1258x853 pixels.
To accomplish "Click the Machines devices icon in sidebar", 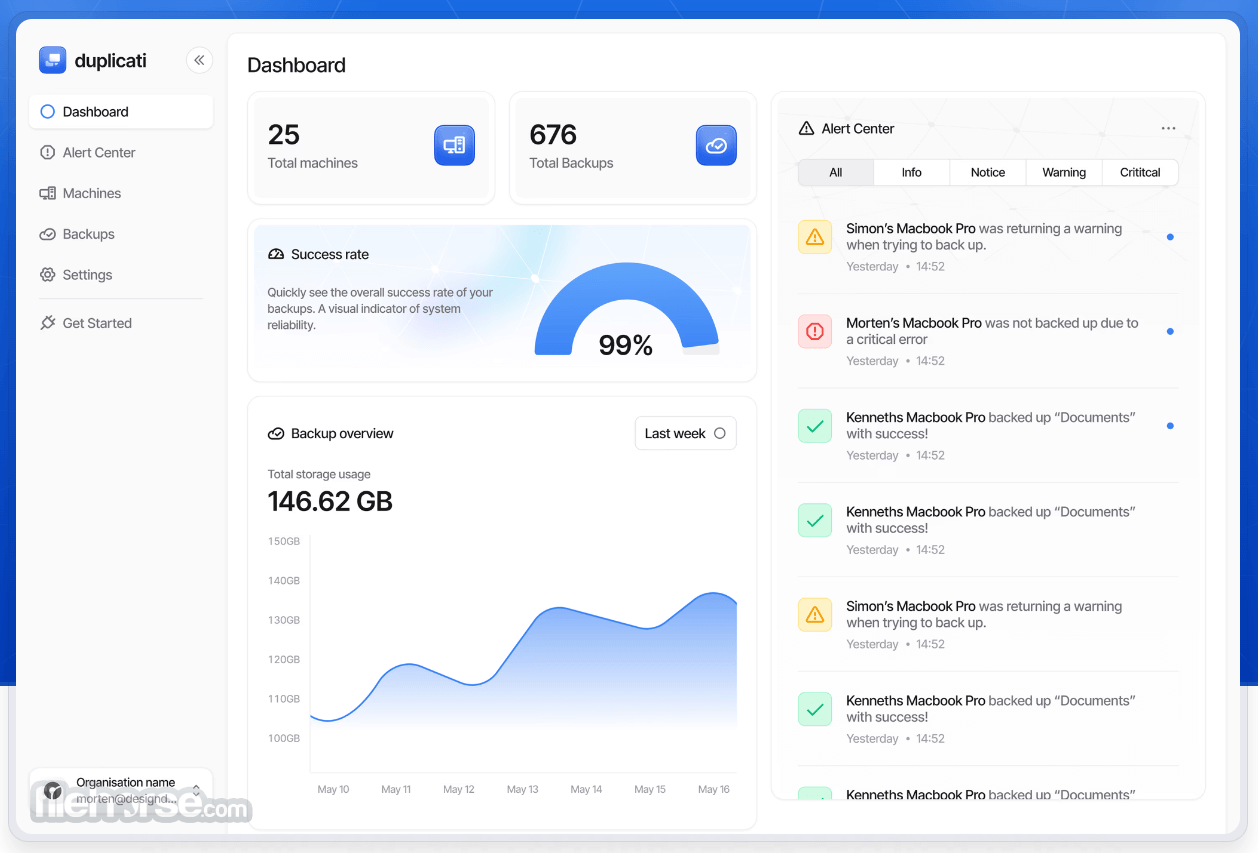I will 47,193.
